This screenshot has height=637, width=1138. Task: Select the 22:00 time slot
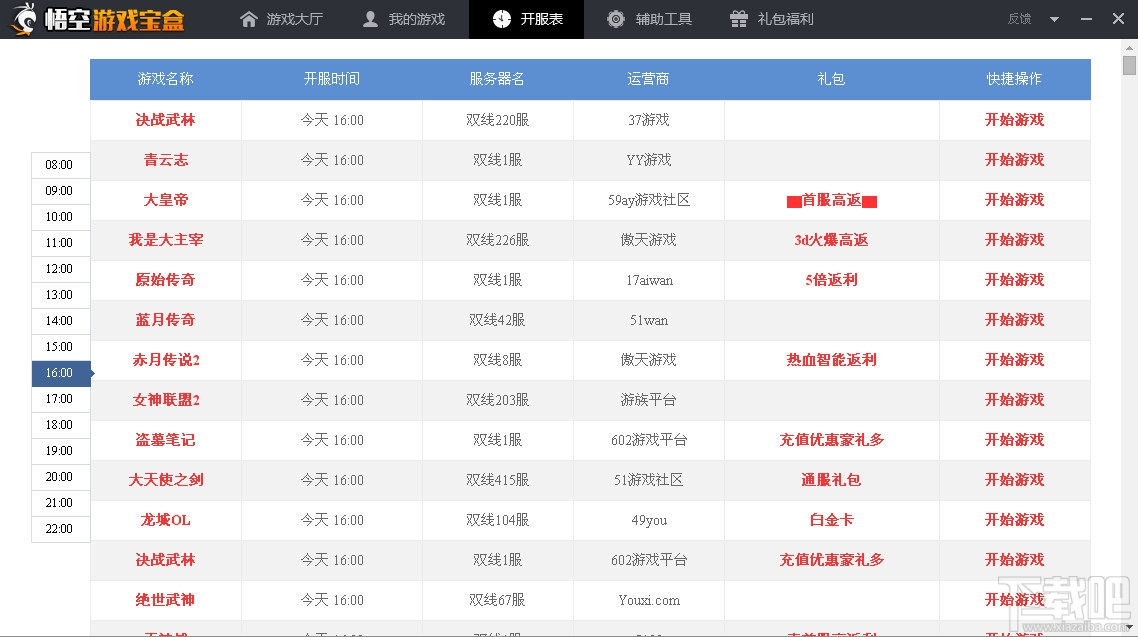[59, 529]
